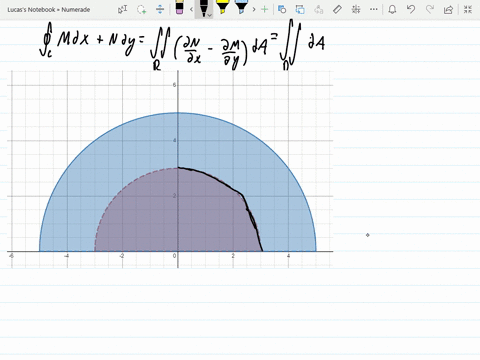480x360 pixels.
Task: Choose the select objects or type text tool
Action: tap(123, 9)
